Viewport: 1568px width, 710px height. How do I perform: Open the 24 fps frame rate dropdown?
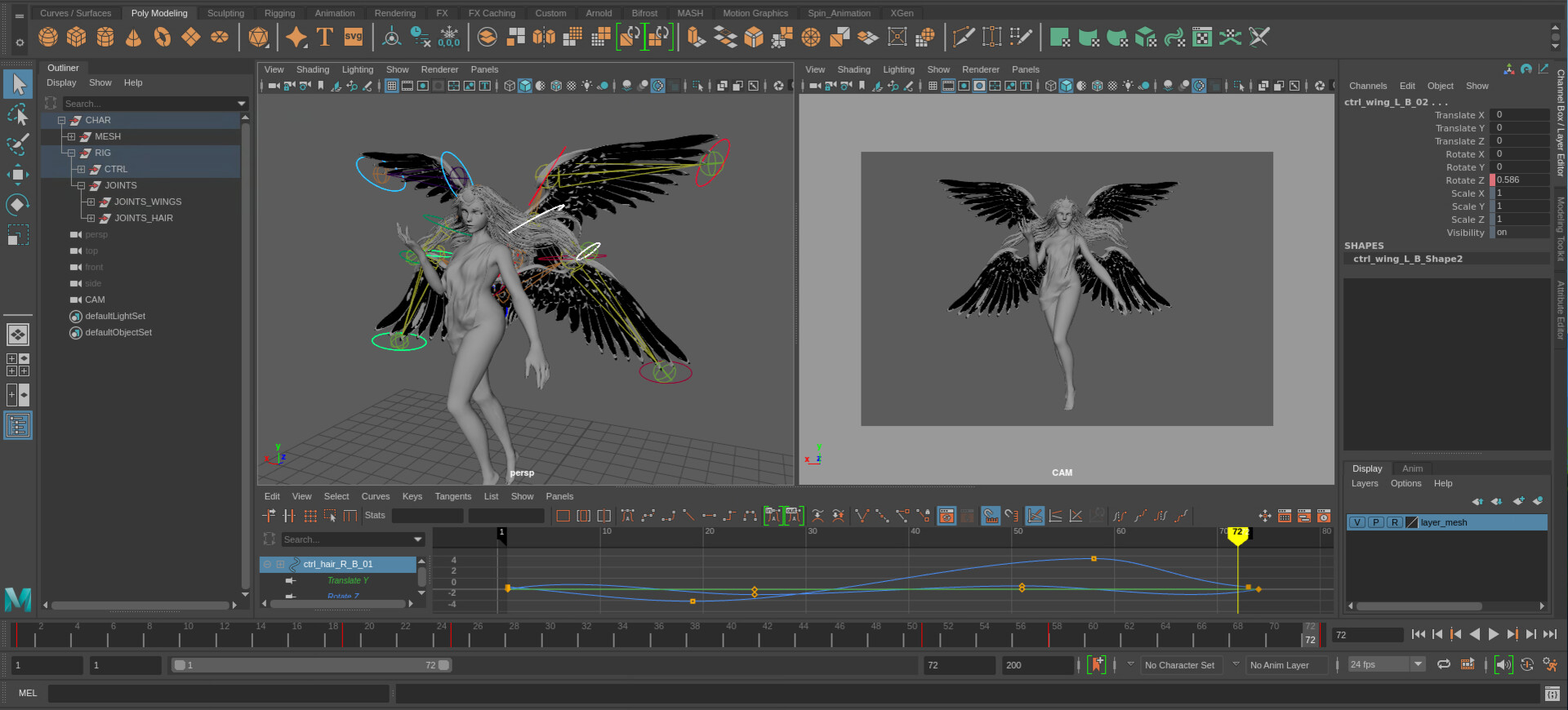click(x=1418, y=665)
